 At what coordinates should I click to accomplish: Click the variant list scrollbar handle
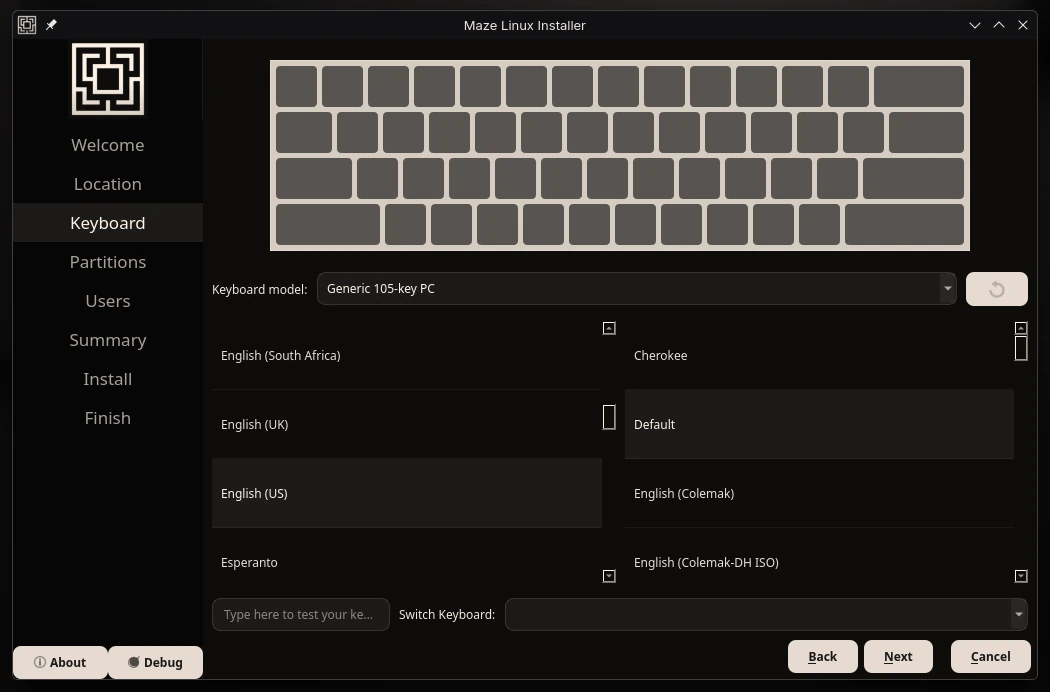[1021, 348]
